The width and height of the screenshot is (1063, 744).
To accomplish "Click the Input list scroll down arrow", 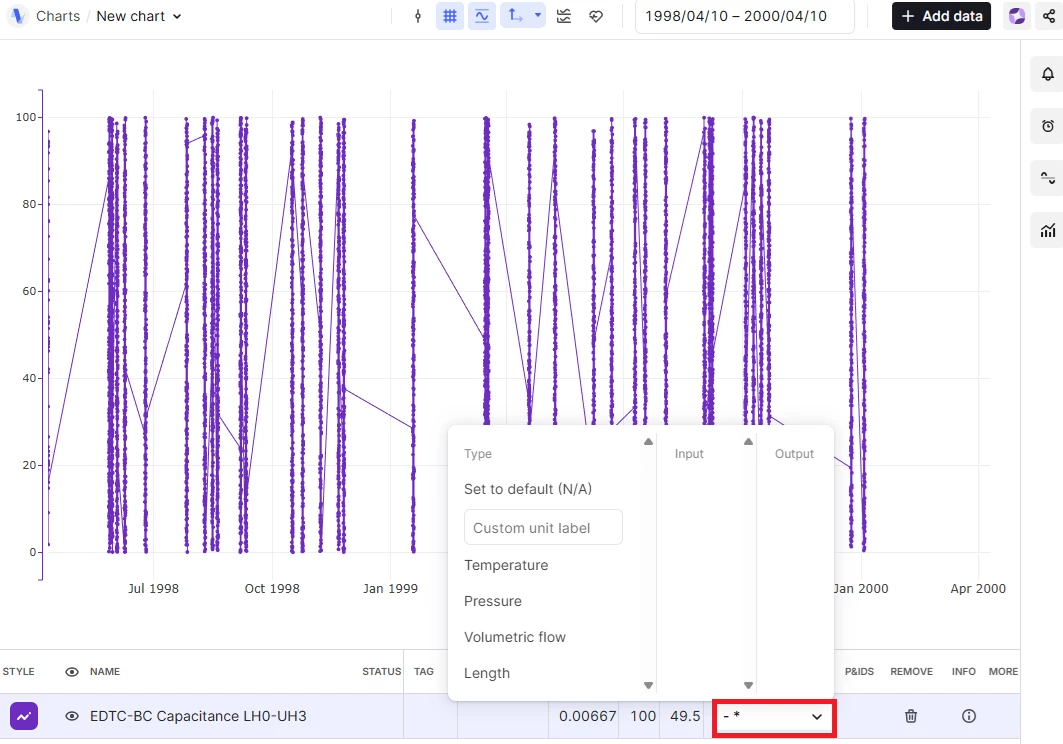I will 748,685.
